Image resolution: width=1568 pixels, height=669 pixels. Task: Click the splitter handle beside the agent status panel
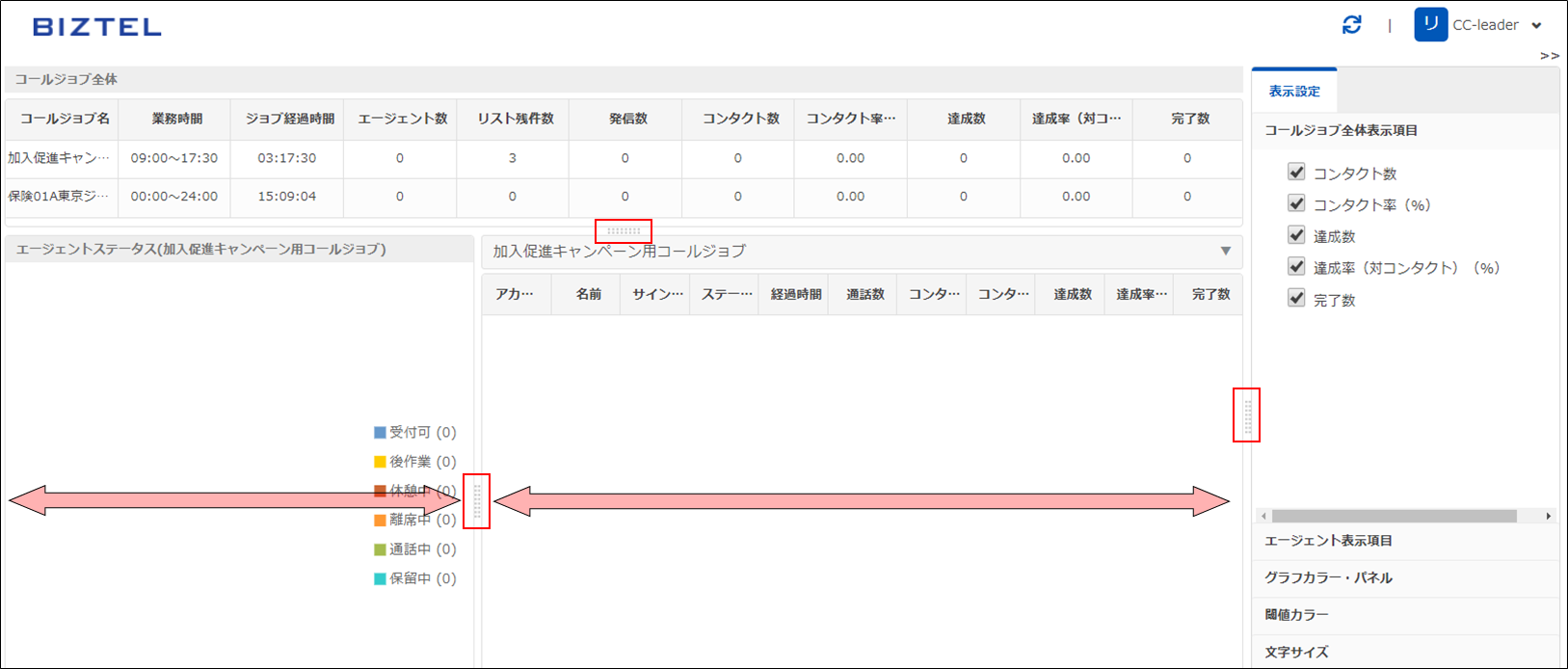tap(477, 501)
